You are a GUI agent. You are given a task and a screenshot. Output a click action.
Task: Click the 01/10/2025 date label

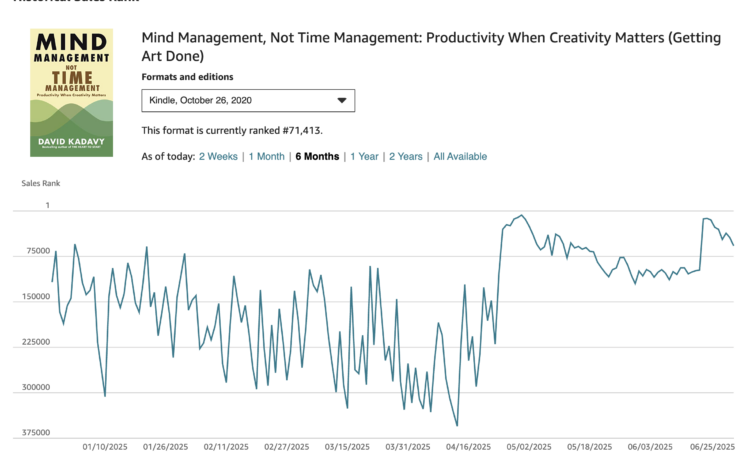[105, 447]
